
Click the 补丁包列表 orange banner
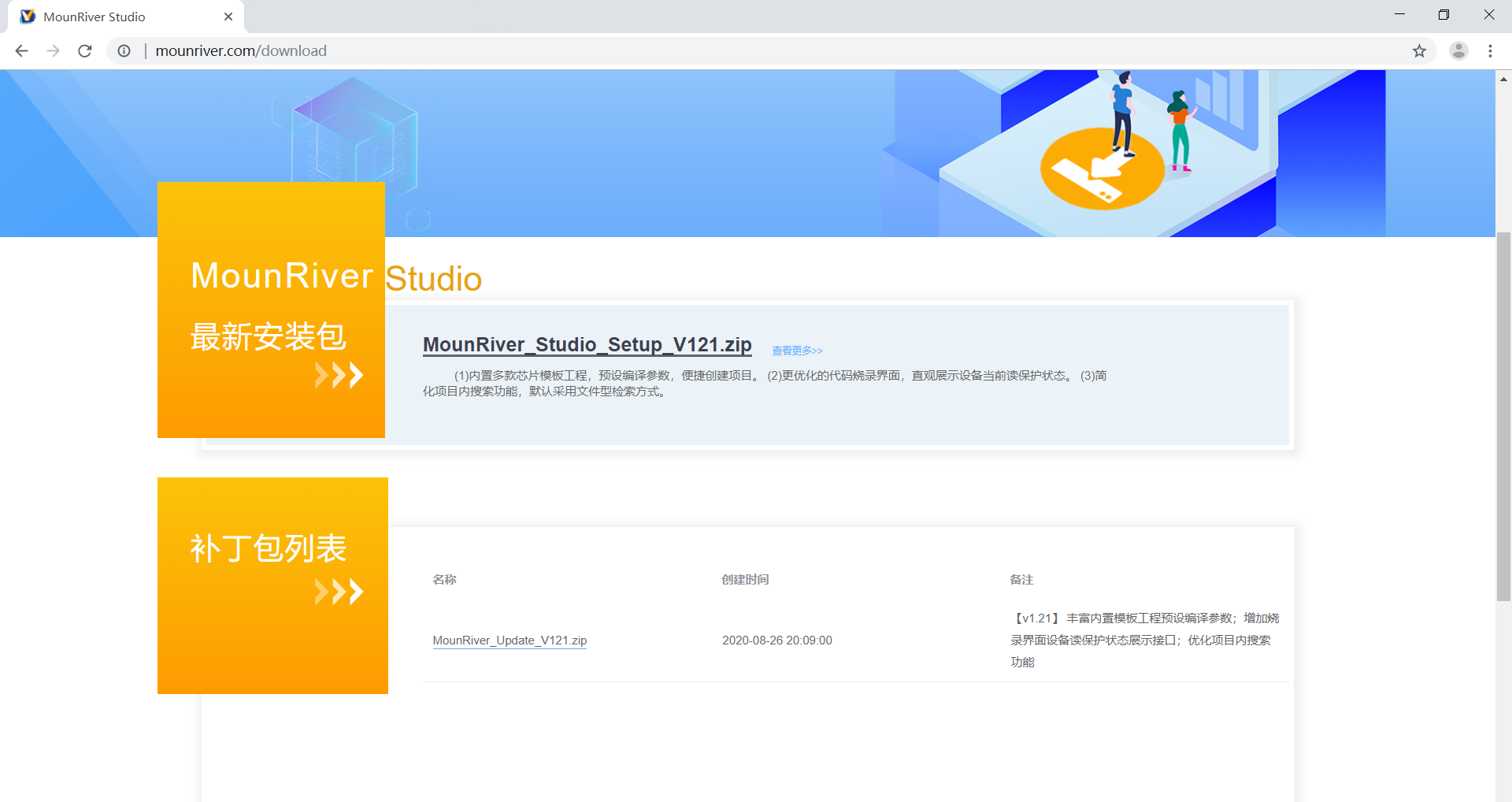[x=268, y=548]
